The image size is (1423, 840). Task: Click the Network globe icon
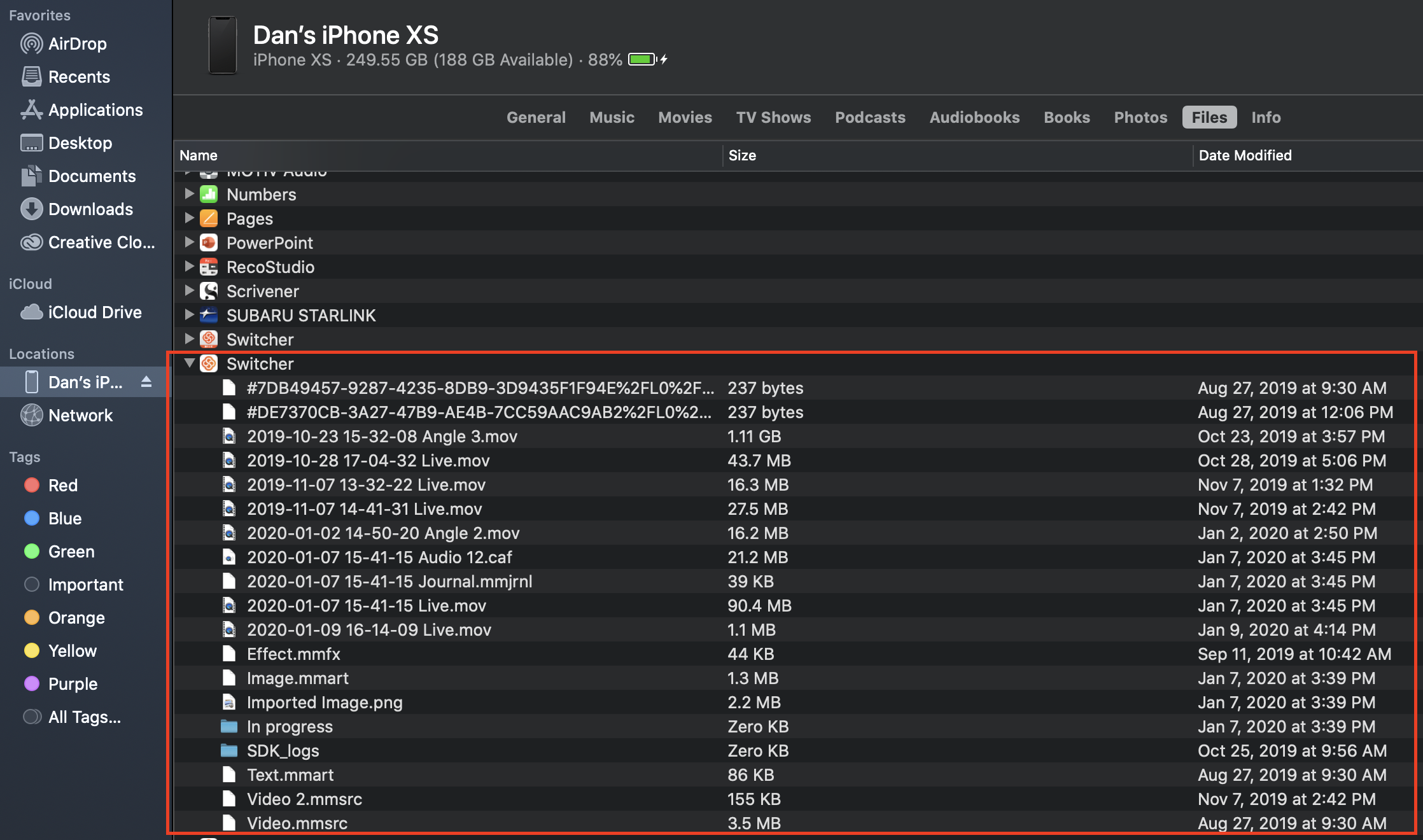pos(32,416)
